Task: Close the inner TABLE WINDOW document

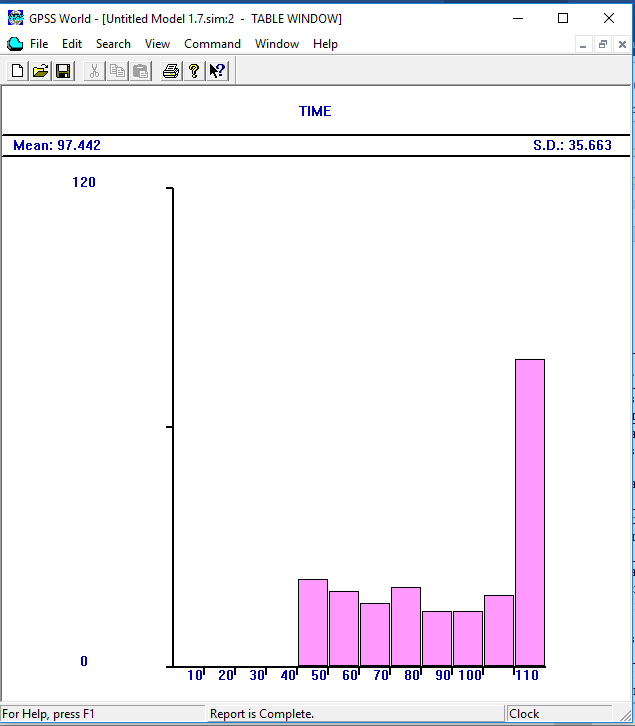Action: (622, 44)
